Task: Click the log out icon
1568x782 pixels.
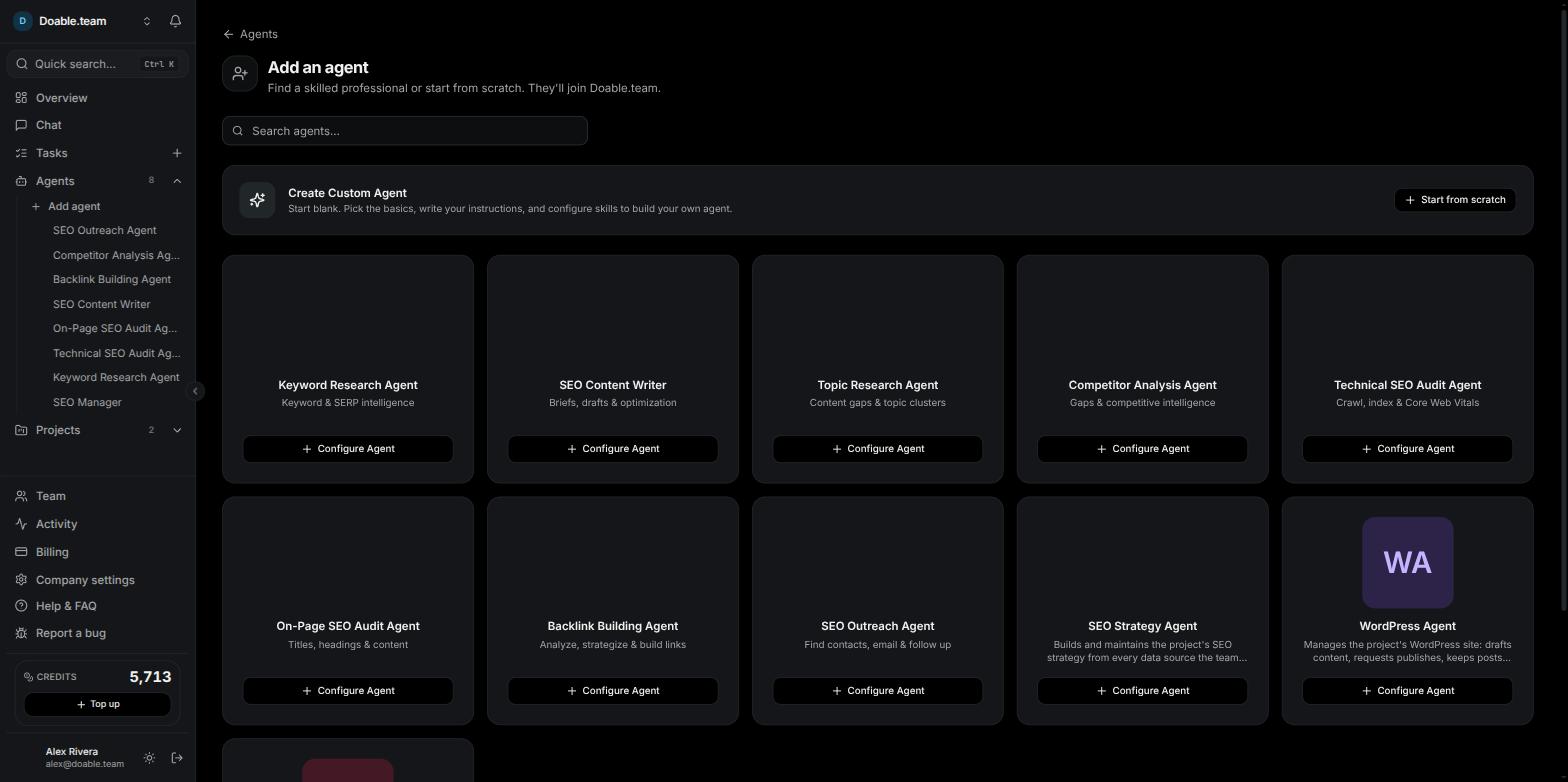Action: pyautogui.click(x=177, y=758)
